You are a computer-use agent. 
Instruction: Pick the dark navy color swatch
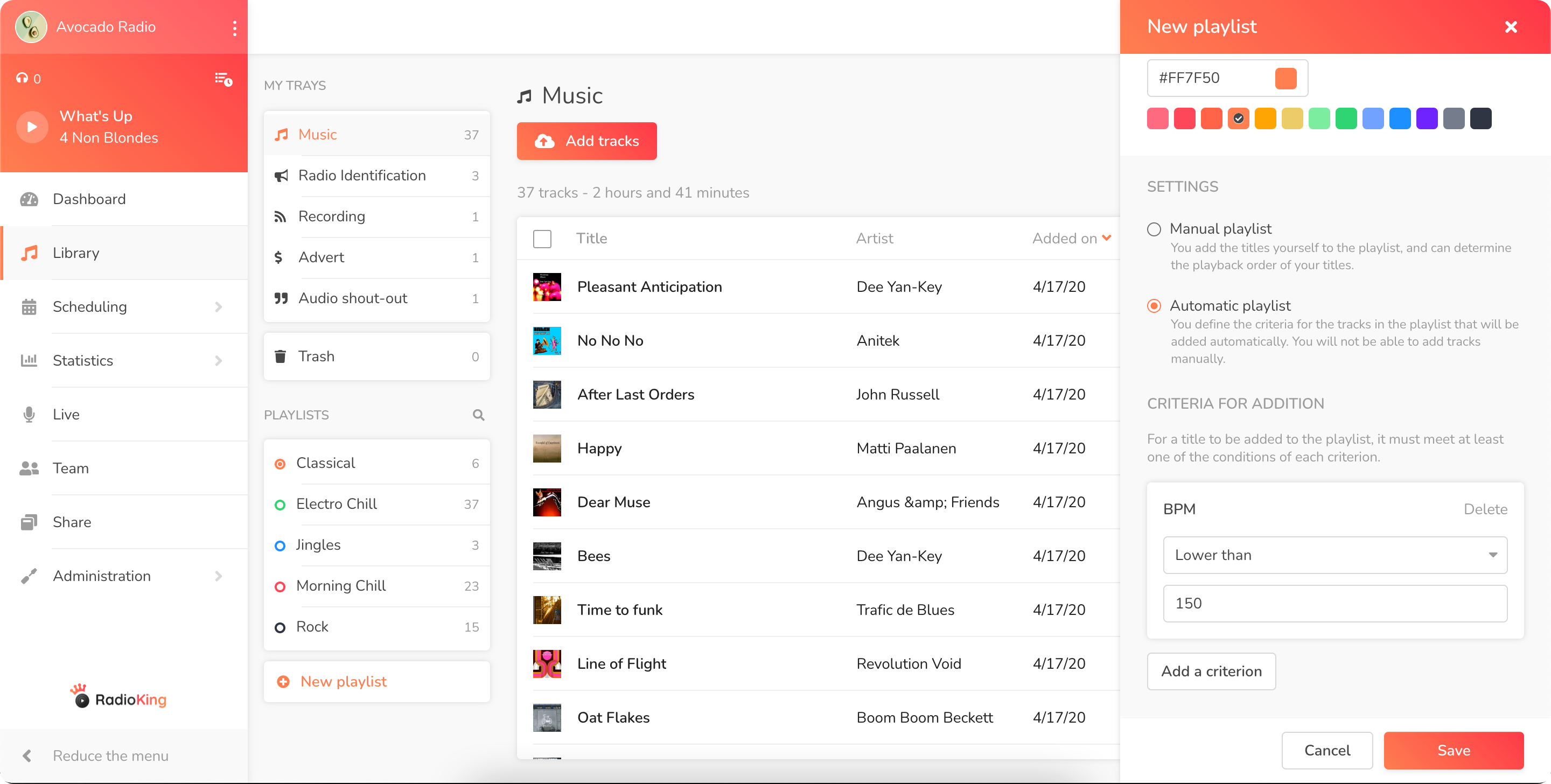(1480, 118)
